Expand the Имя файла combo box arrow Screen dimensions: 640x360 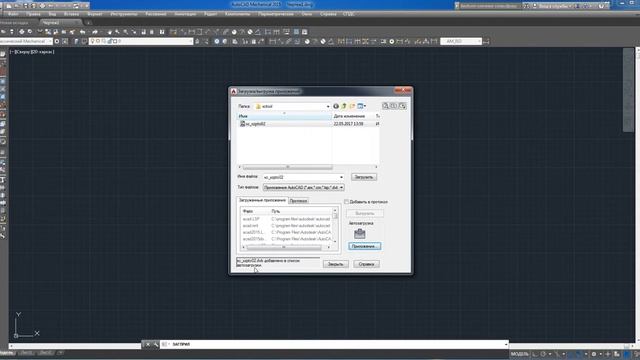(x=341, y=177)
